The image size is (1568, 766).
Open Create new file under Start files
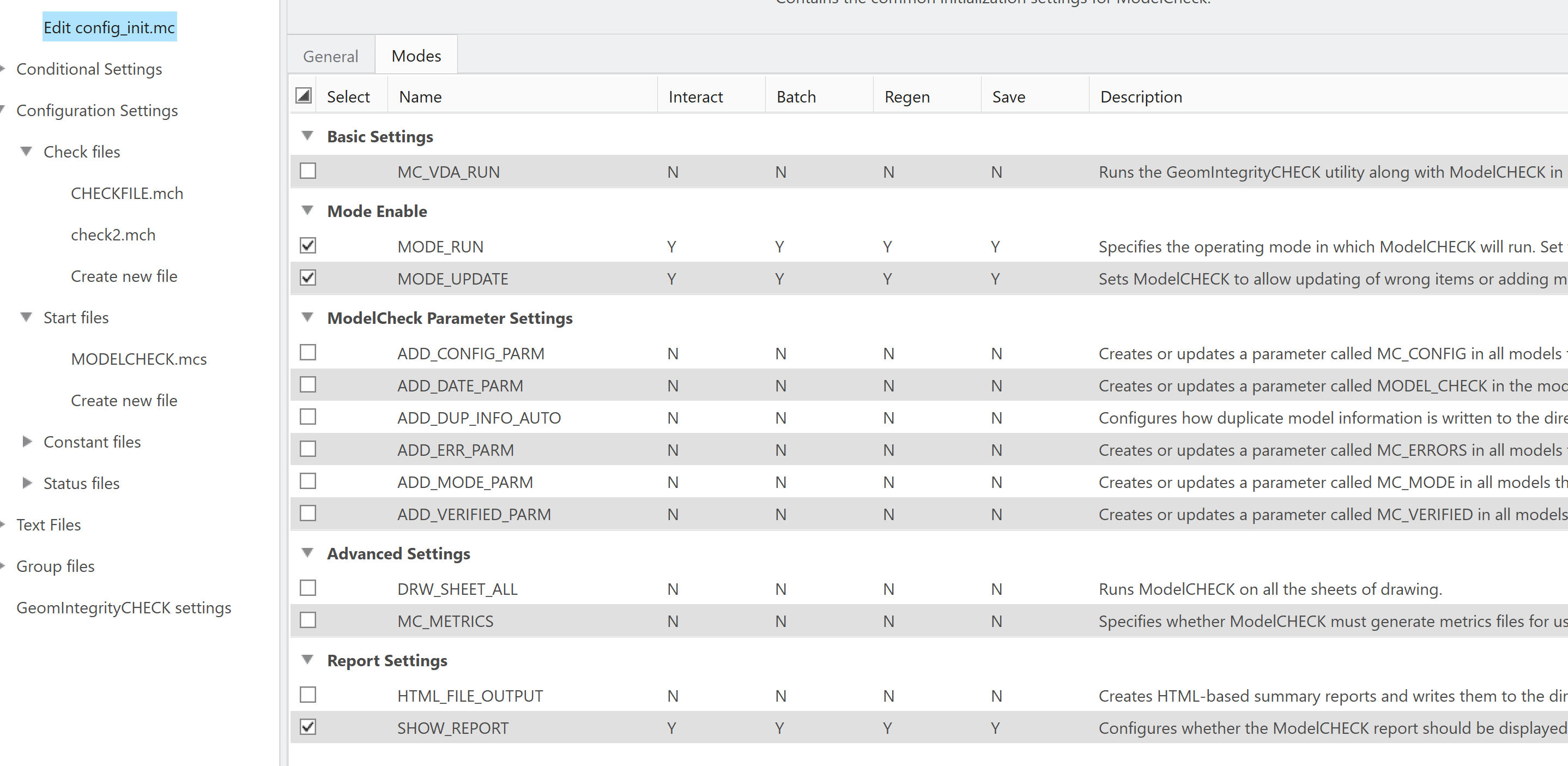(124, 400)
